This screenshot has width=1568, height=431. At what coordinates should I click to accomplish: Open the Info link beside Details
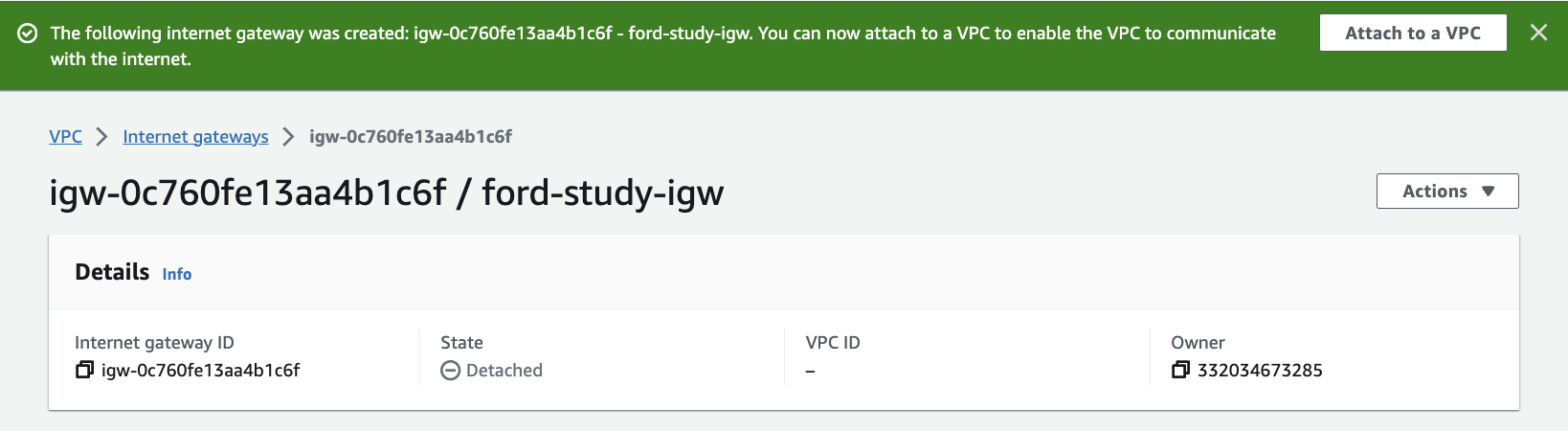pos(177,274)
